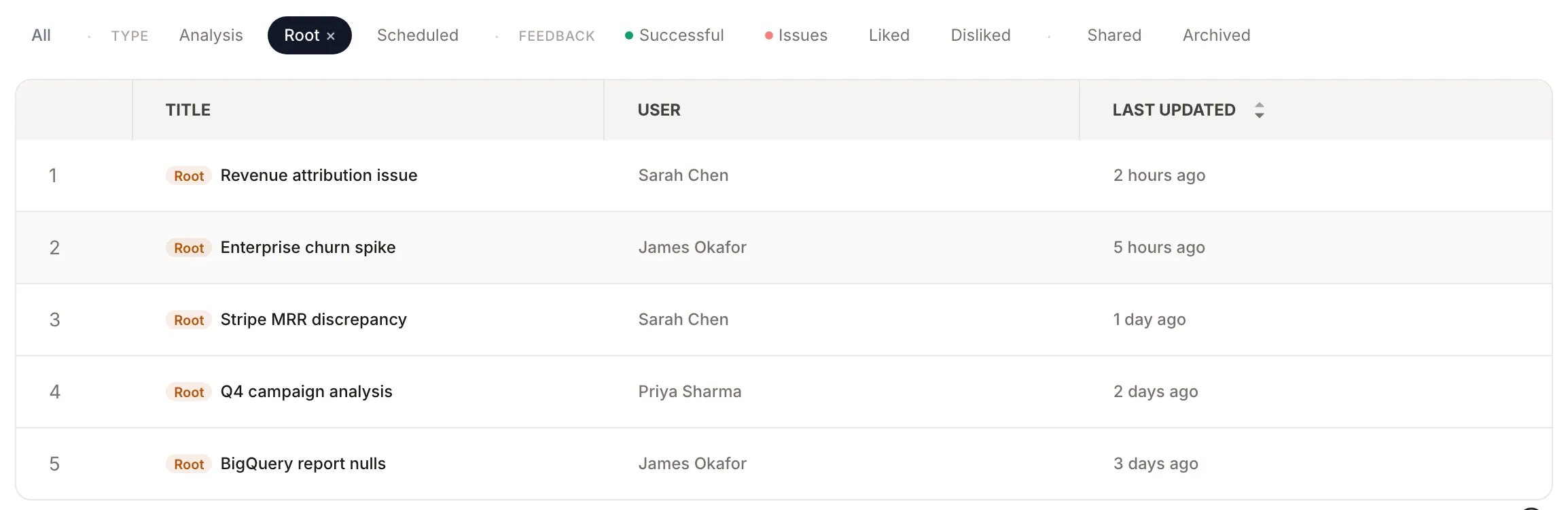Click the green dot beside Successful filter
This screenshot has height=510, width=1568.
628,34
